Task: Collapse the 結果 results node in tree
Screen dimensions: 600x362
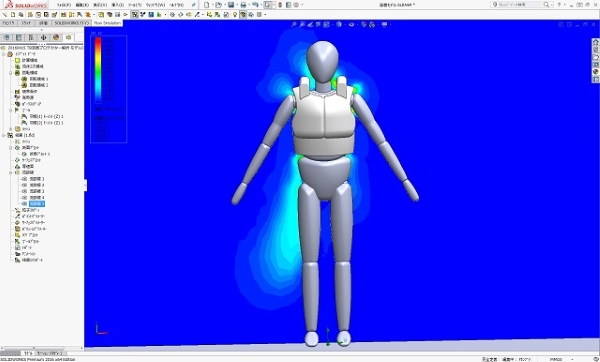Action: 4,135
